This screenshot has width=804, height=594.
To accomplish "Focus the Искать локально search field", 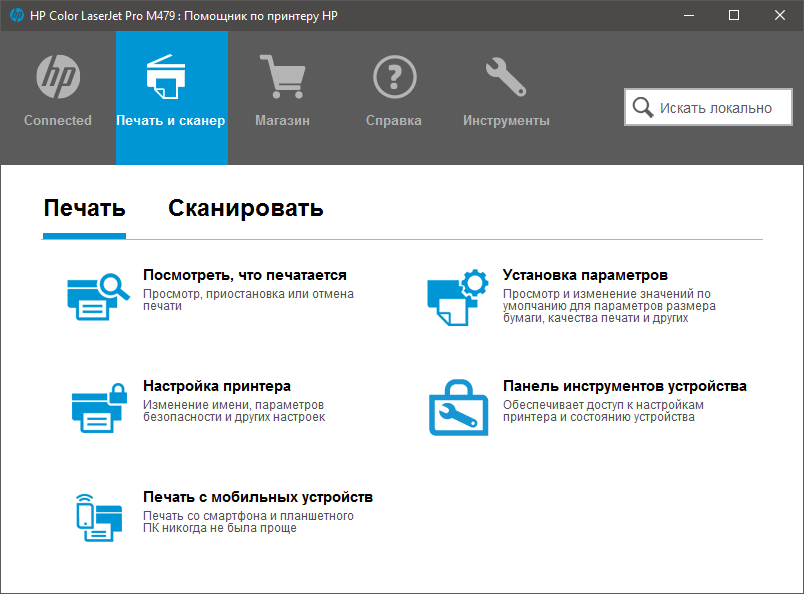I will pyautogui.click(x=708, y=107).
